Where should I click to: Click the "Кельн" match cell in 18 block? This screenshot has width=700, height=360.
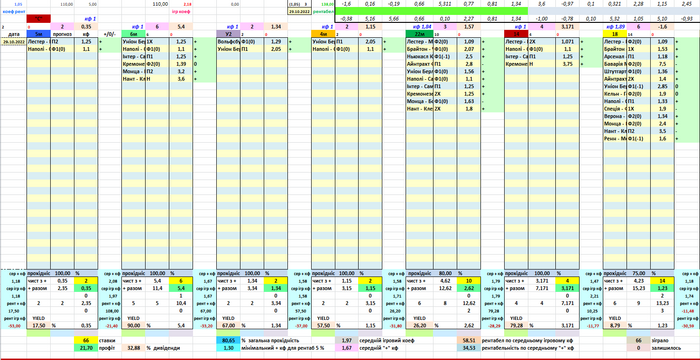(x=615, y=94)
